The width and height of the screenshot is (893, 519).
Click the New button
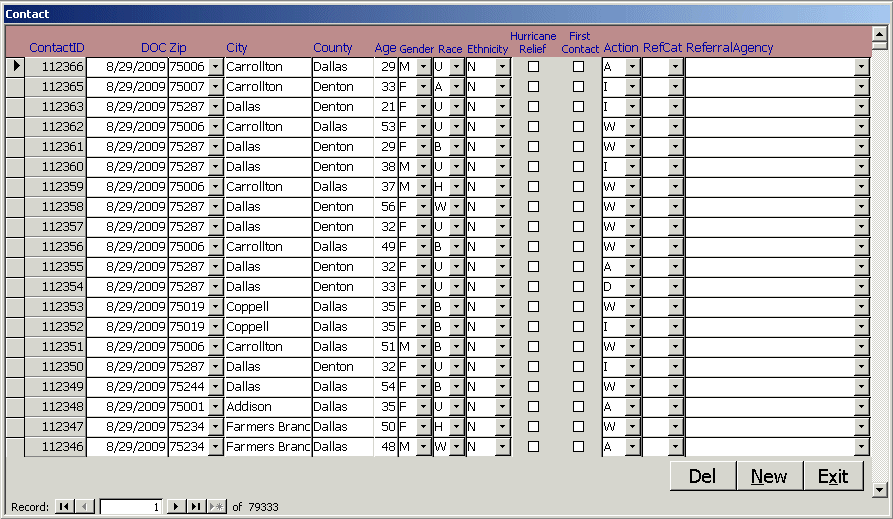pos(769,476)
